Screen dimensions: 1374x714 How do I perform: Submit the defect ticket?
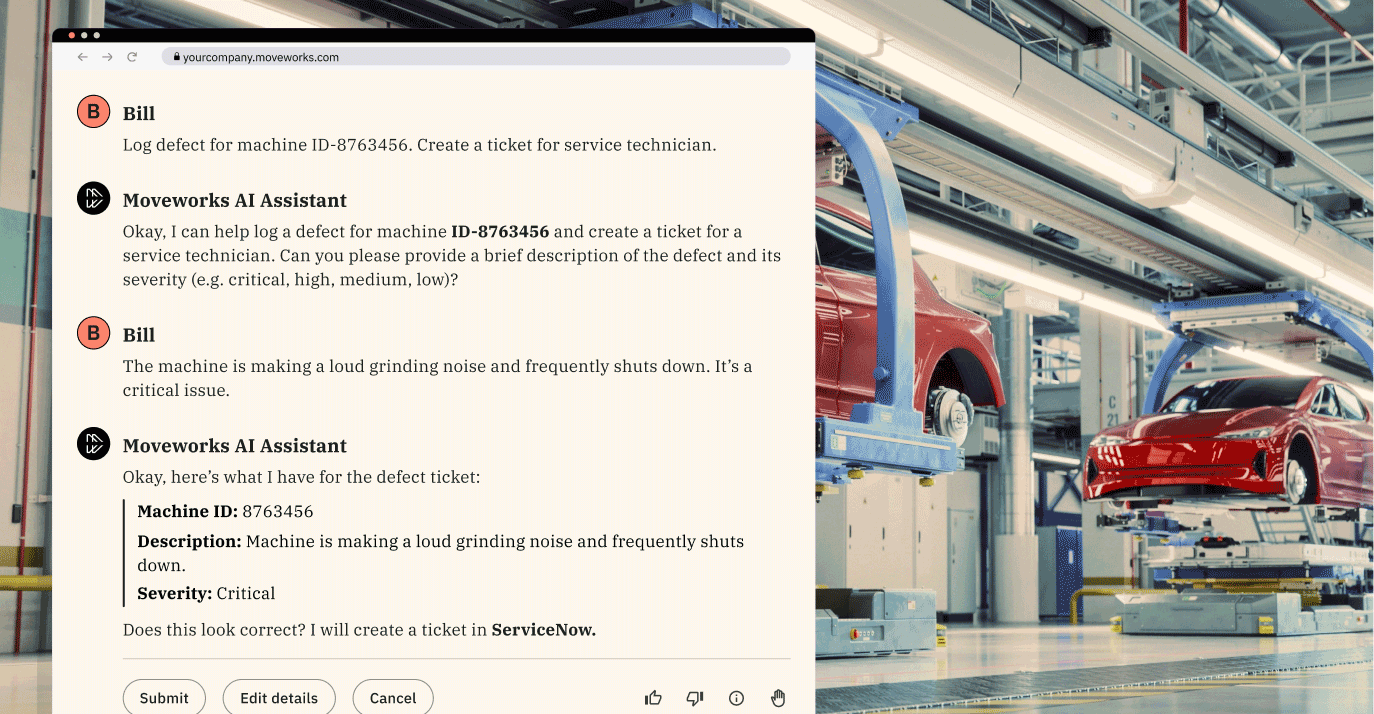(164, 698)
